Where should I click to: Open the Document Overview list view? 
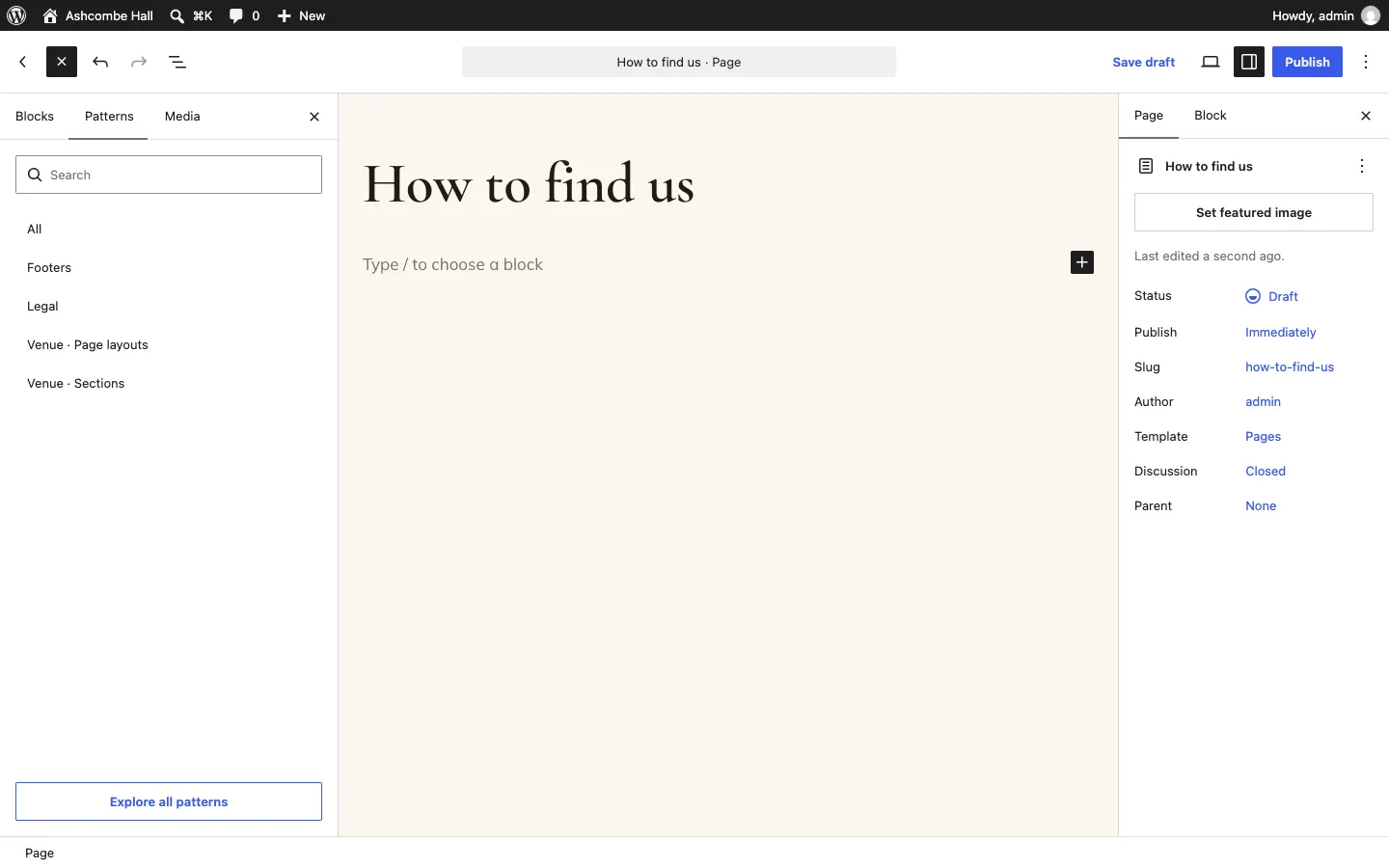point(177,62)
